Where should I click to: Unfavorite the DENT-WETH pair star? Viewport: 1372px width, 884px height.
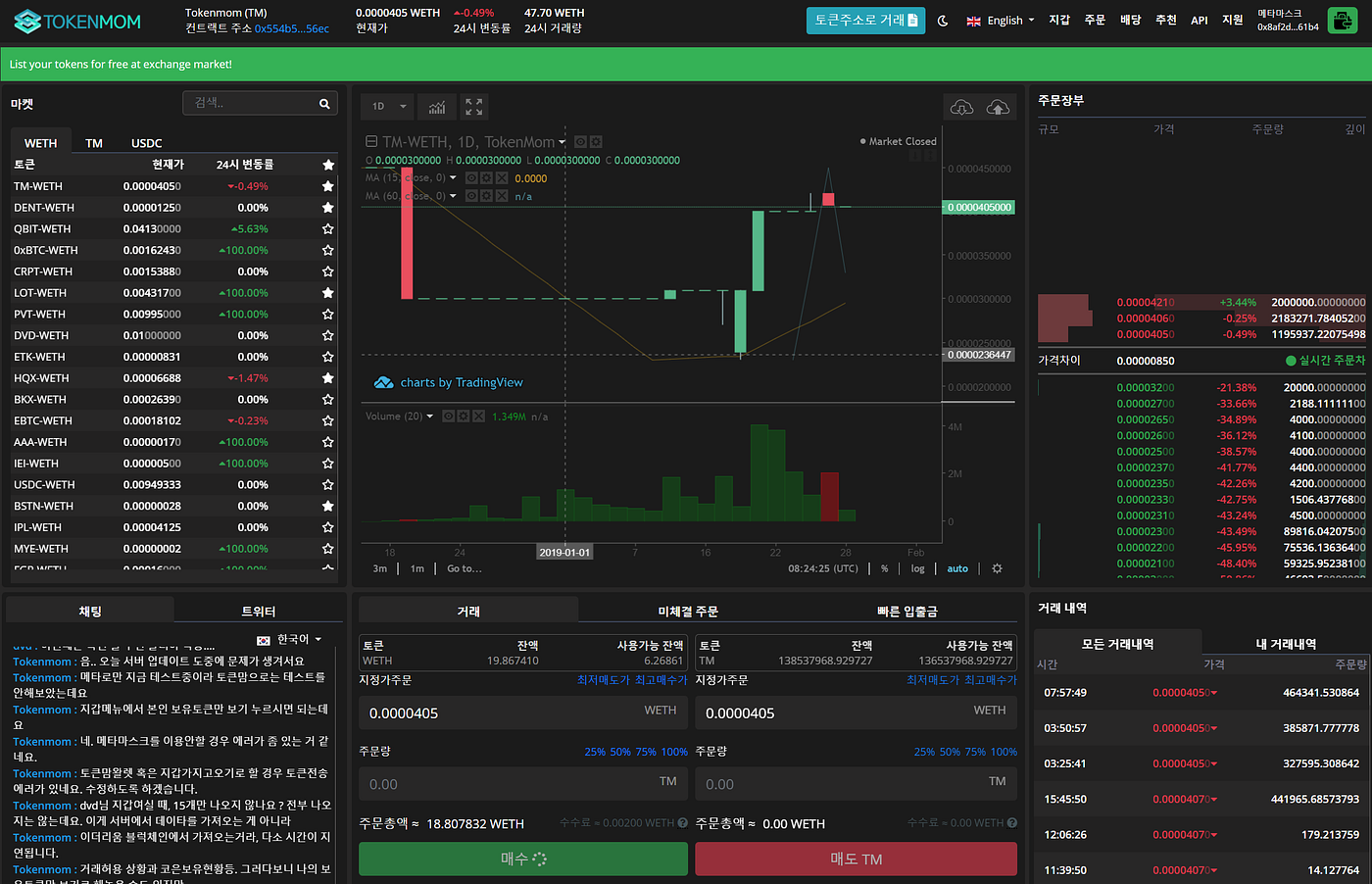click(328, 208)
